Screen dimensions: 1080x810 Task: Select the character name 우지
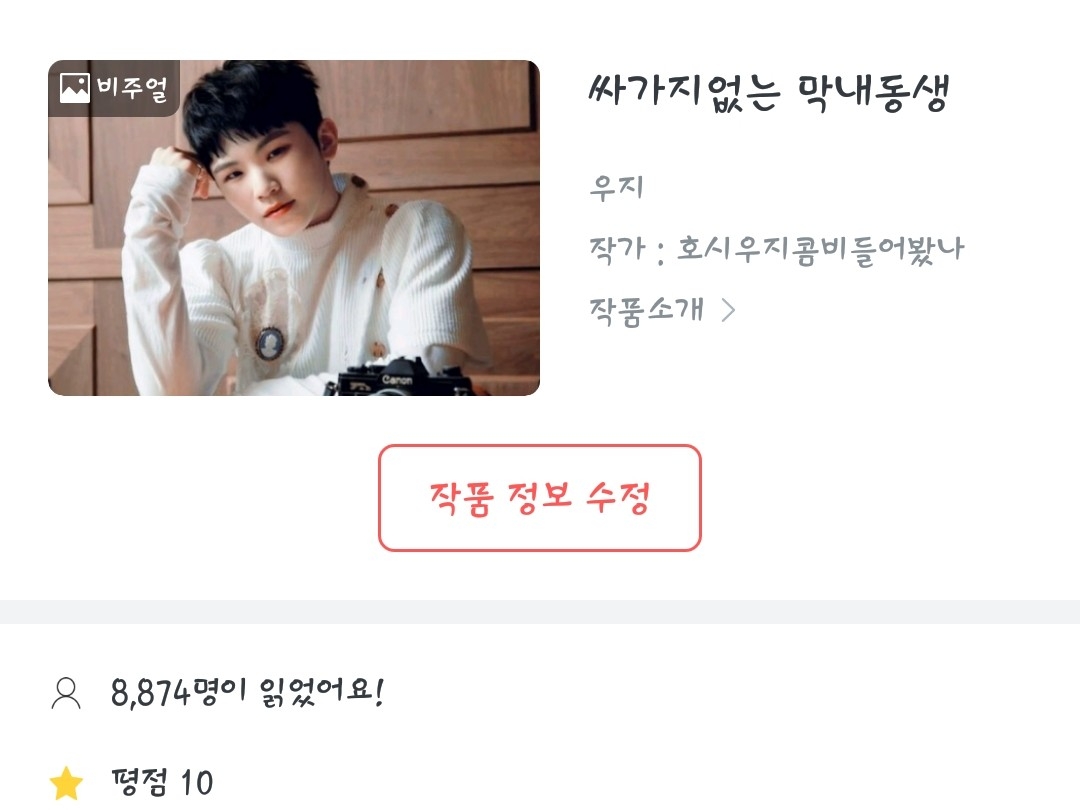point(616,187)
